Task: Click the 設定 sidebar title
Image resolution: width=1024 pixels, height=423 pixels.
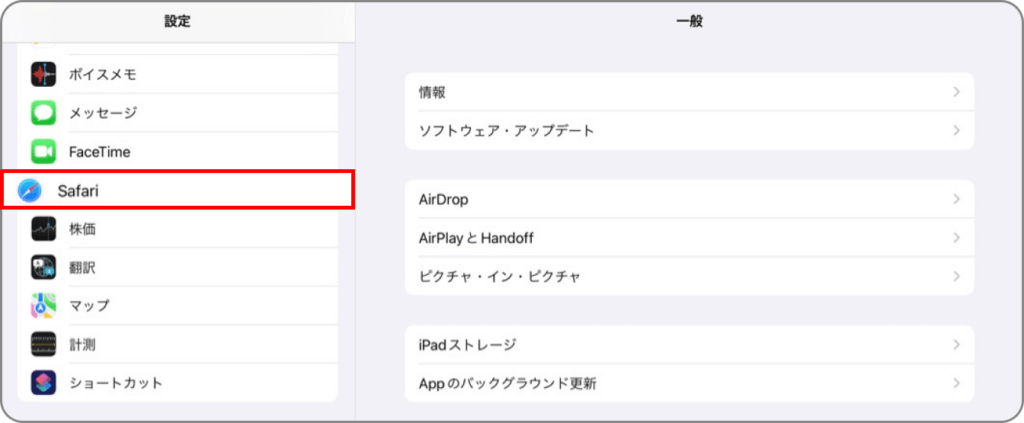Action: tap(178, 21)
